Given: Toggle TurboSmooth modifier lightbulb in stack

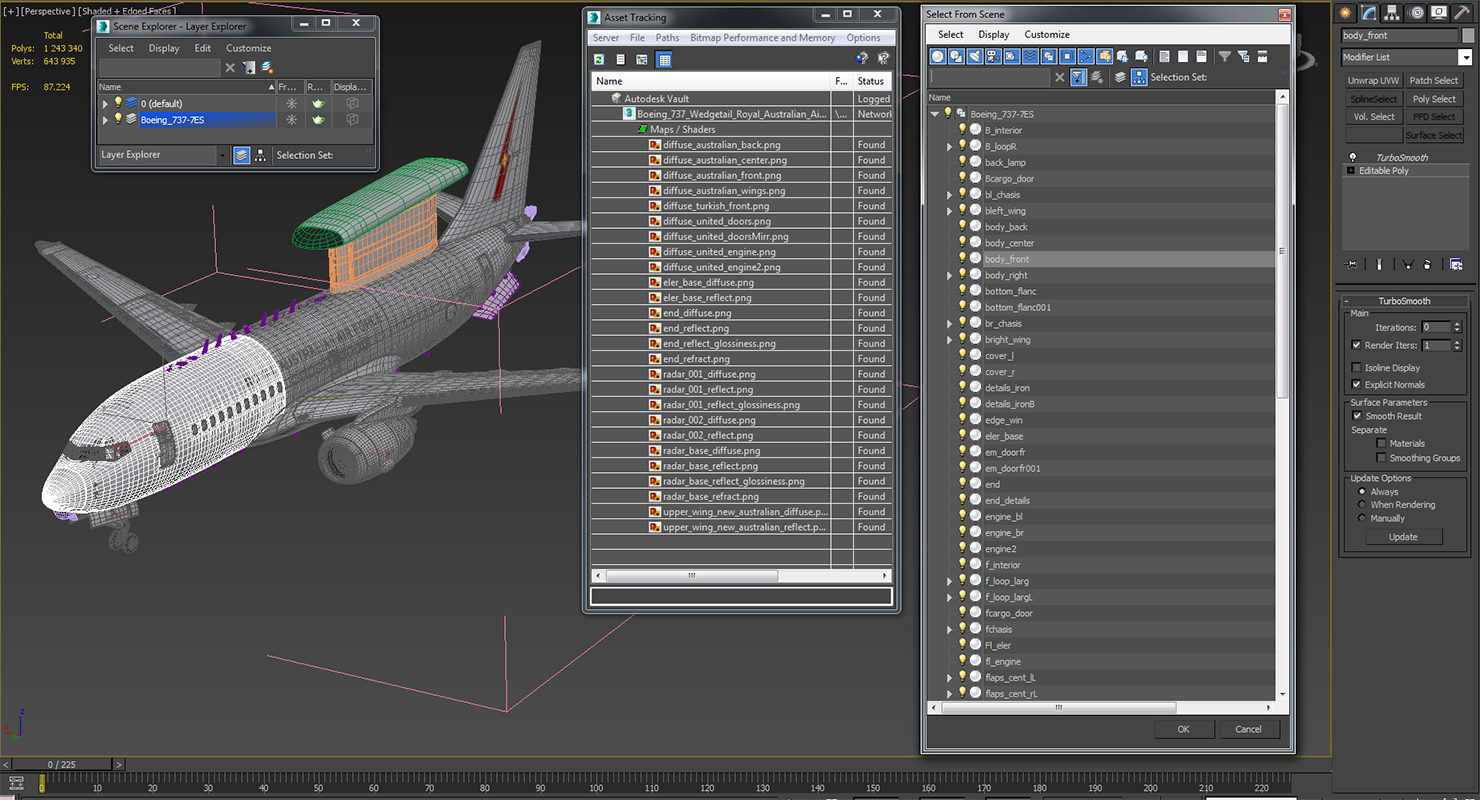Looking at the screenshot, I should (1353, 157).
